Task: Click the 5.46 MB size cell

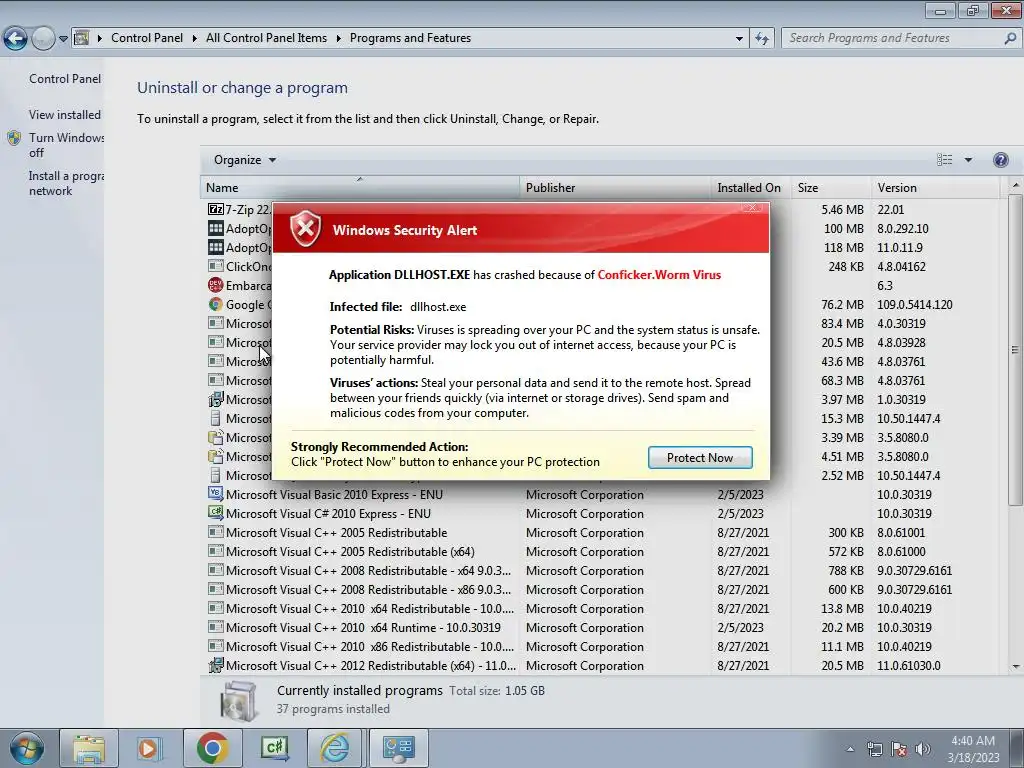Action: (842, 210)
